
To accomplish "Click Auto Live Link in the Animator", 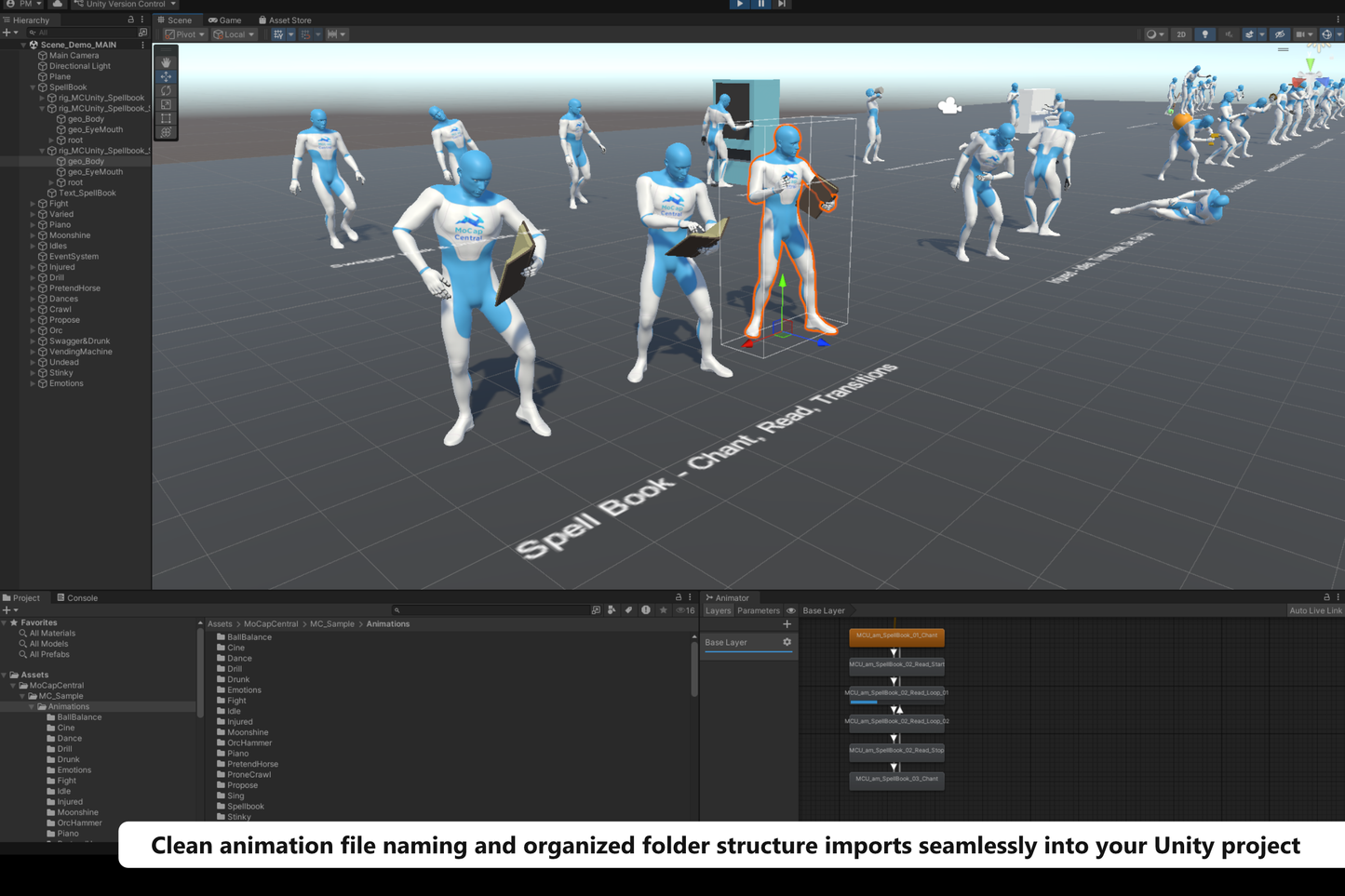I will (x=1315, y=610).
